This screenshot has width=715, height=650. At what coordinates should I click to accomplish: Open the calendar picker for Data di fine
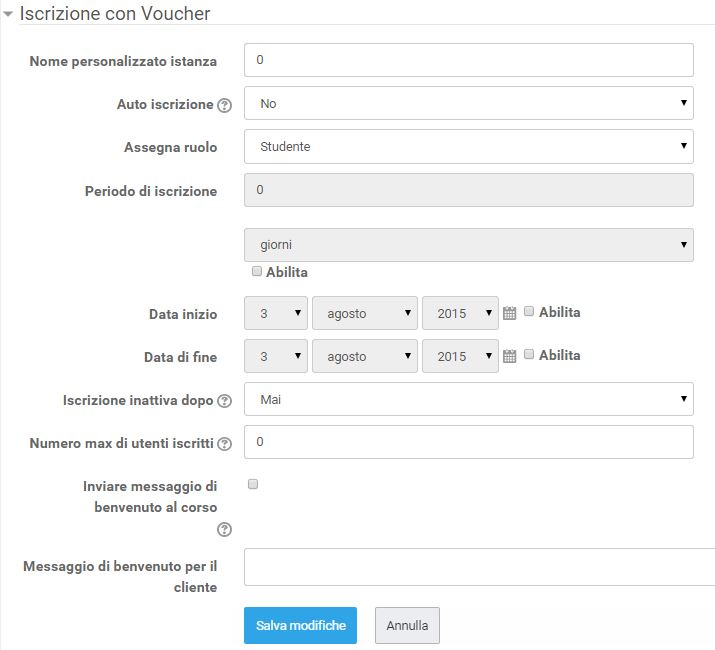(509, 356)
